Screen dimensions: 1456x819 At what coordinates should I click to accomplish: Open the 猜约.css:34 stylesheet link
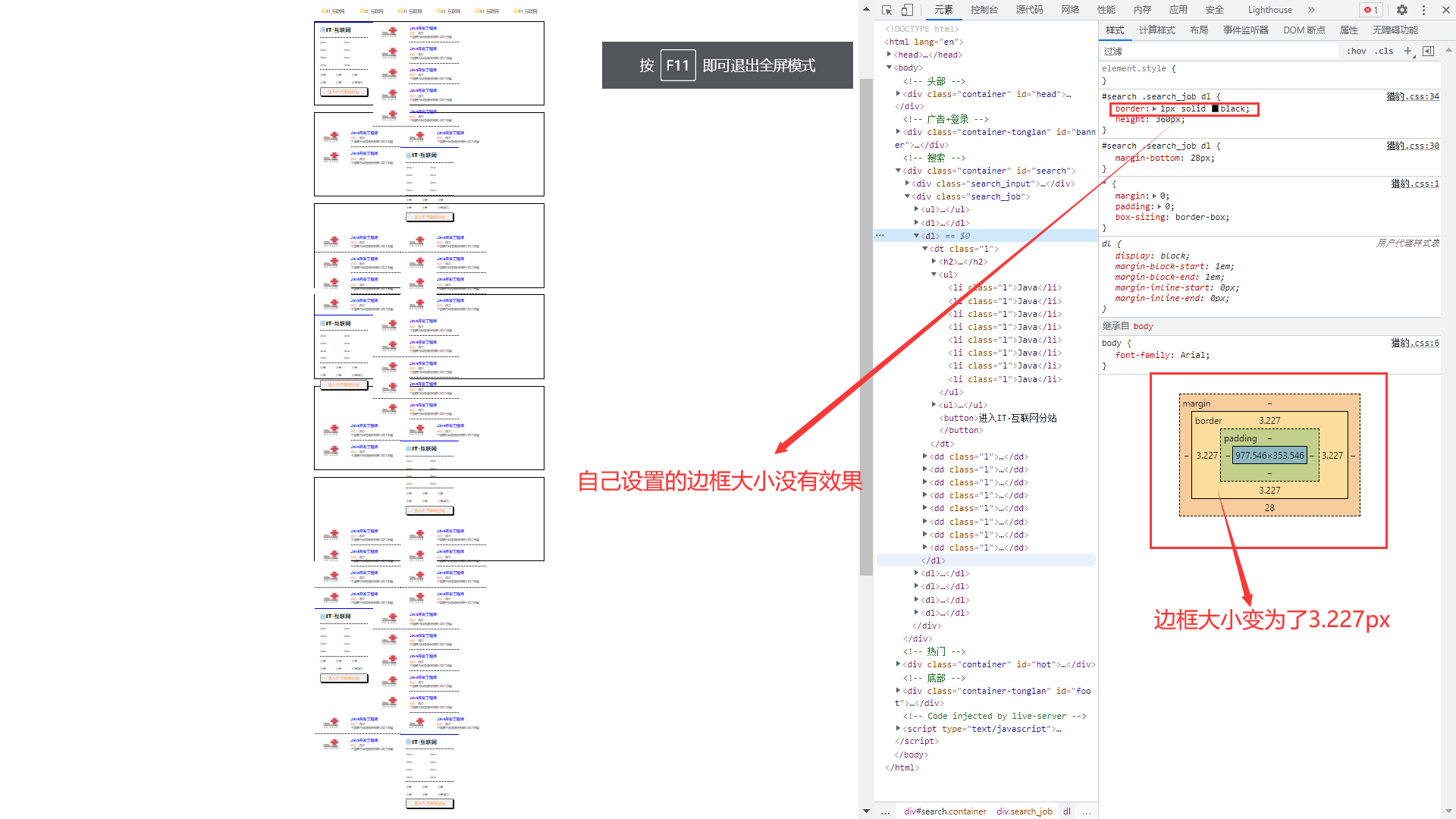(x=1413, y=96)
